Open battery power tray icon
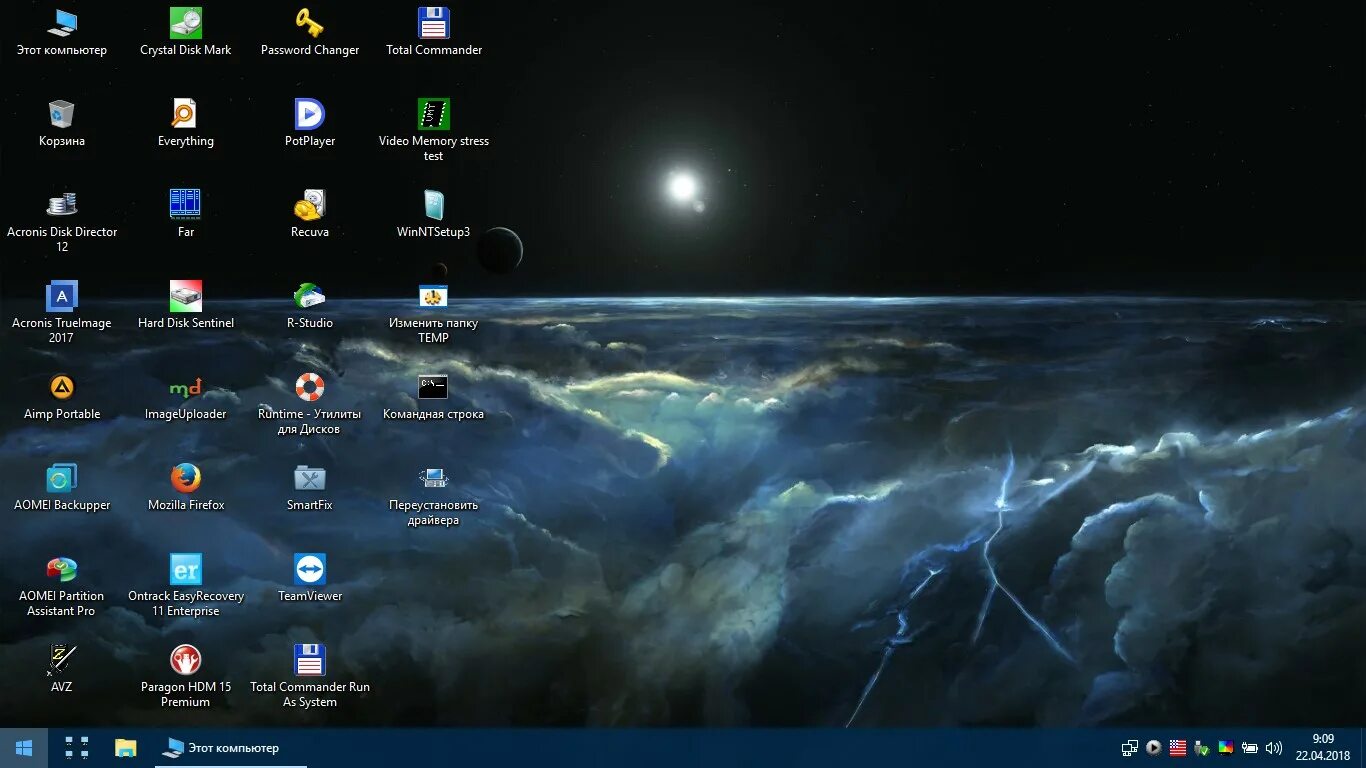The image size is (1366, 768). pyautogui.click(x=1250, y=748)
